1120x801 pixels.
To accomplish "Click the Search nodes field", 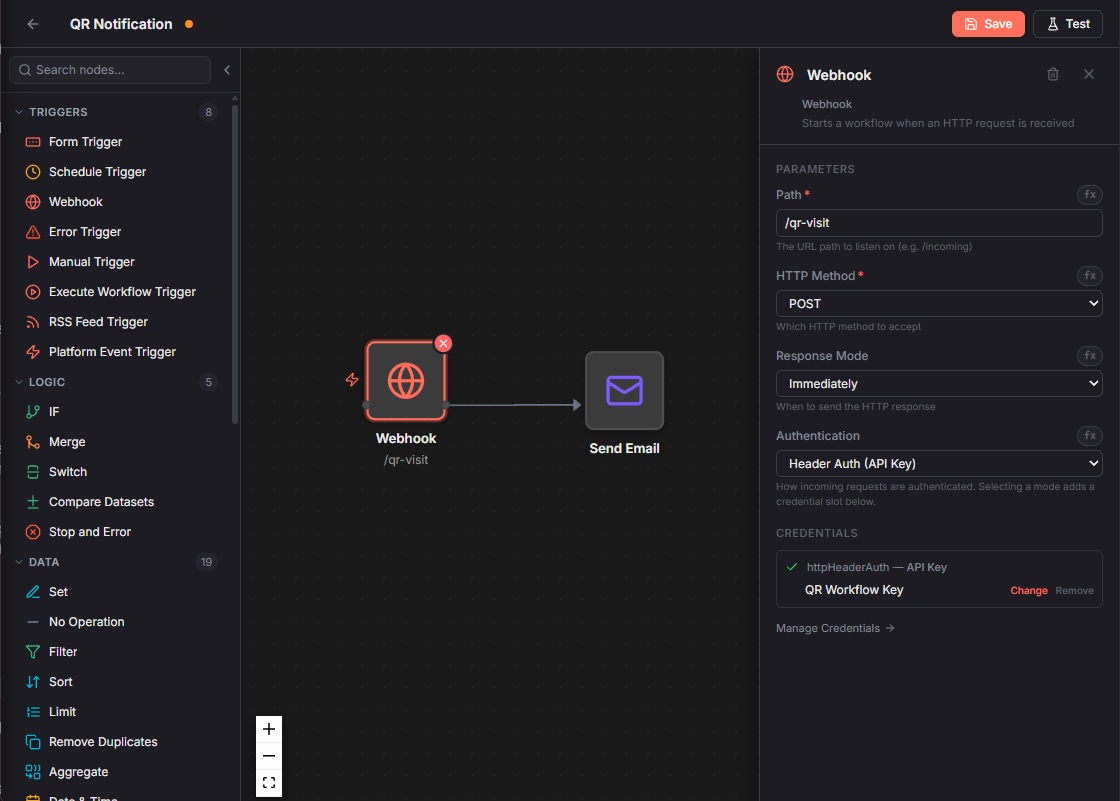I will [110, 70].
